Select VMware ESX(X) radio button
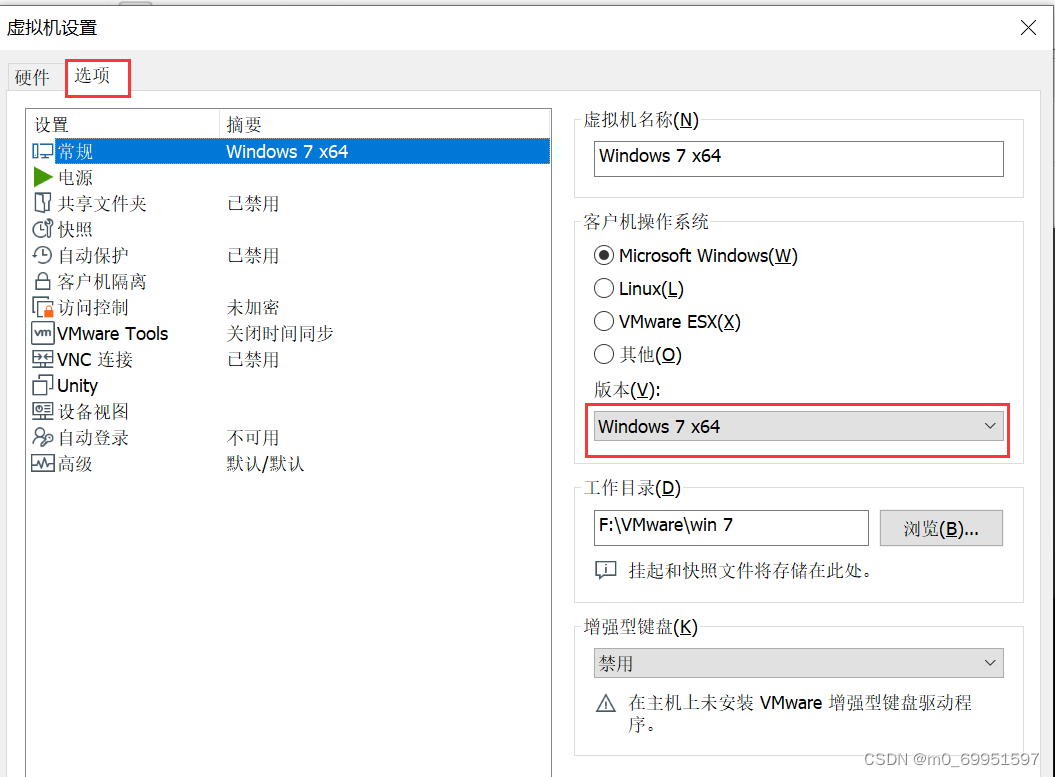 click(x=604, y=322)
